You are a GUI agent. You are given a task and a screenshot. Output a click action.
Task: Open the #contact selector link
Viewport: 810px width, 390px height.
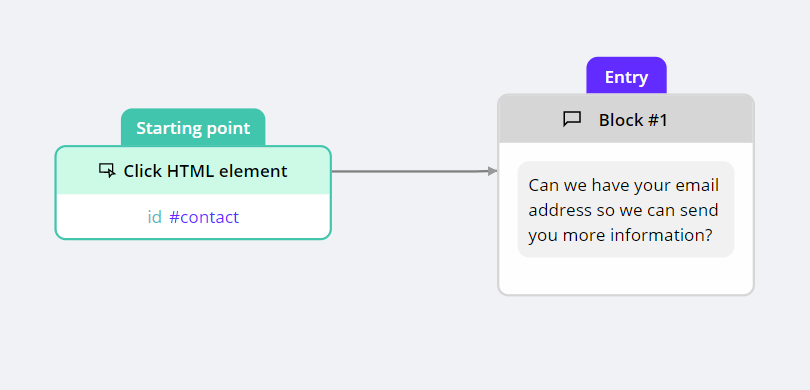coord(204,217)
